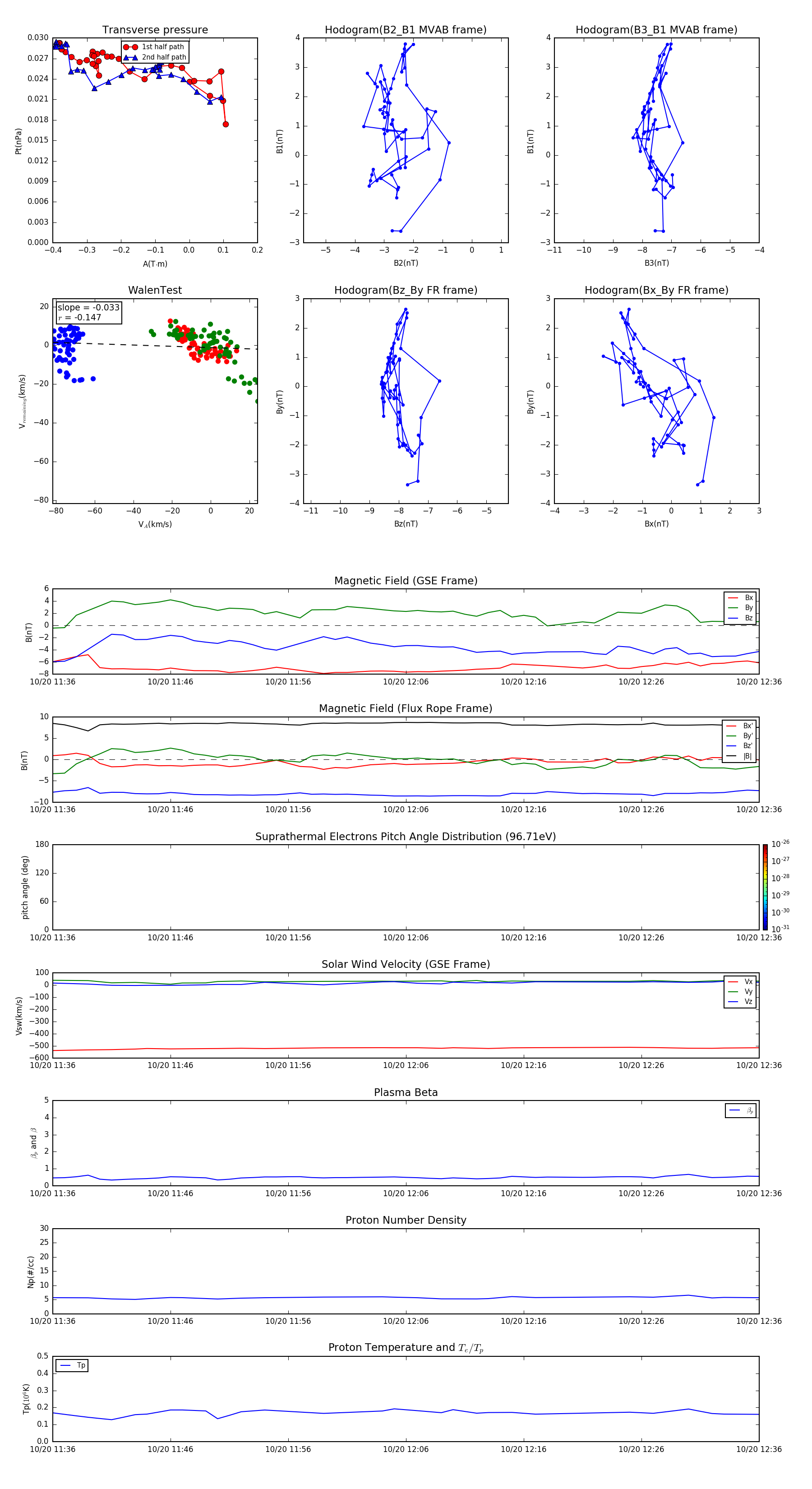Click "1st half path" legend entry
The height and width of the screenshot is (1489, 812).
pos(154,47)
